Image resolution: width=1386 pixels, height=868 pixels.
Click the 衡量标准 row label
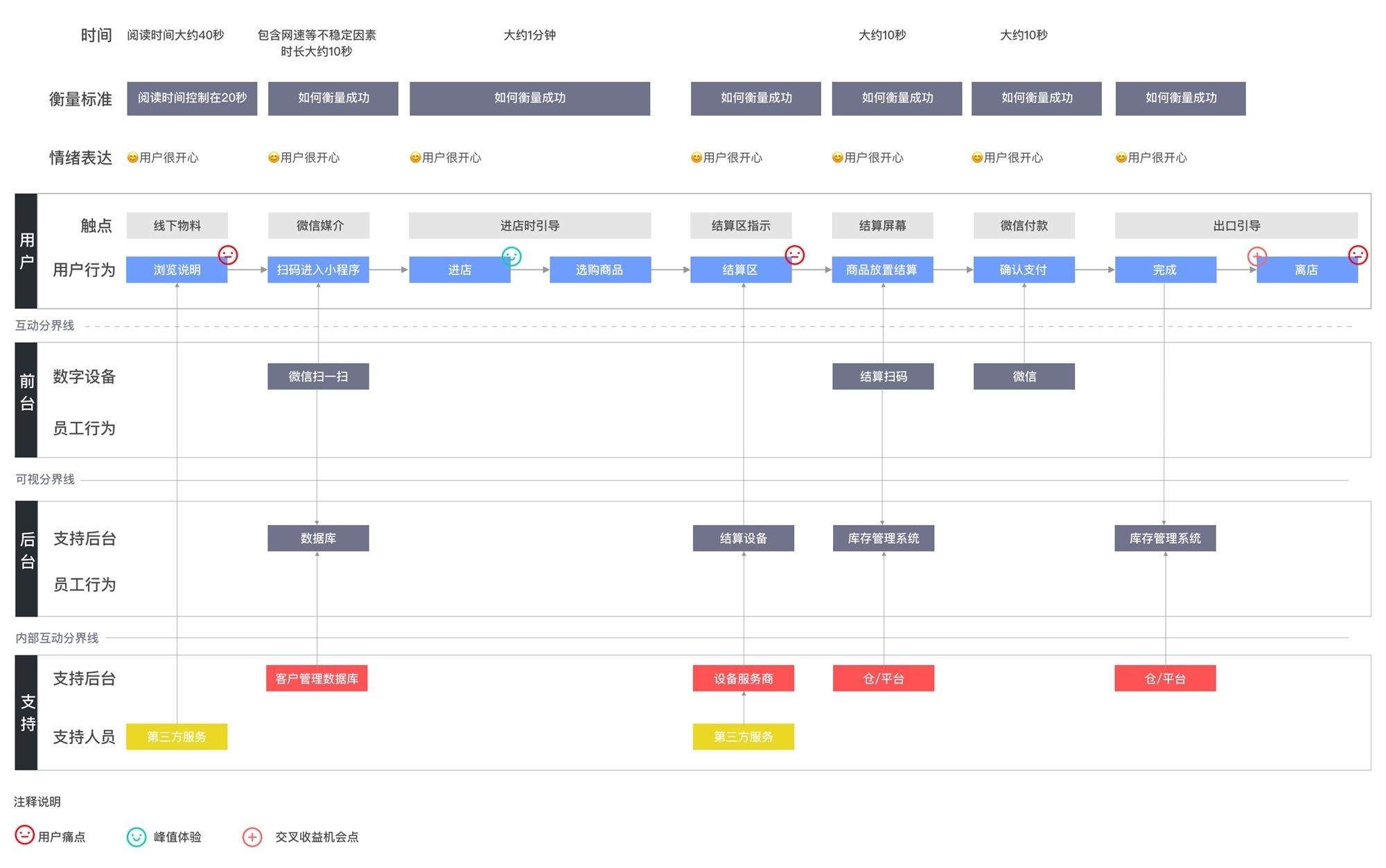pyautogui.click(x=80, y=99)
